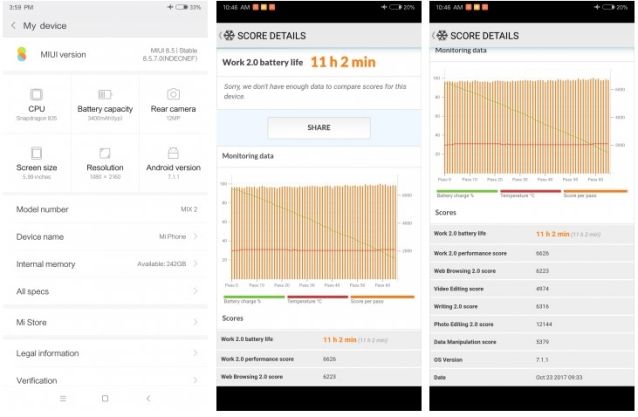Open the Screen size icon
Screen dimensions: 638x417
(x=36, y=153)
